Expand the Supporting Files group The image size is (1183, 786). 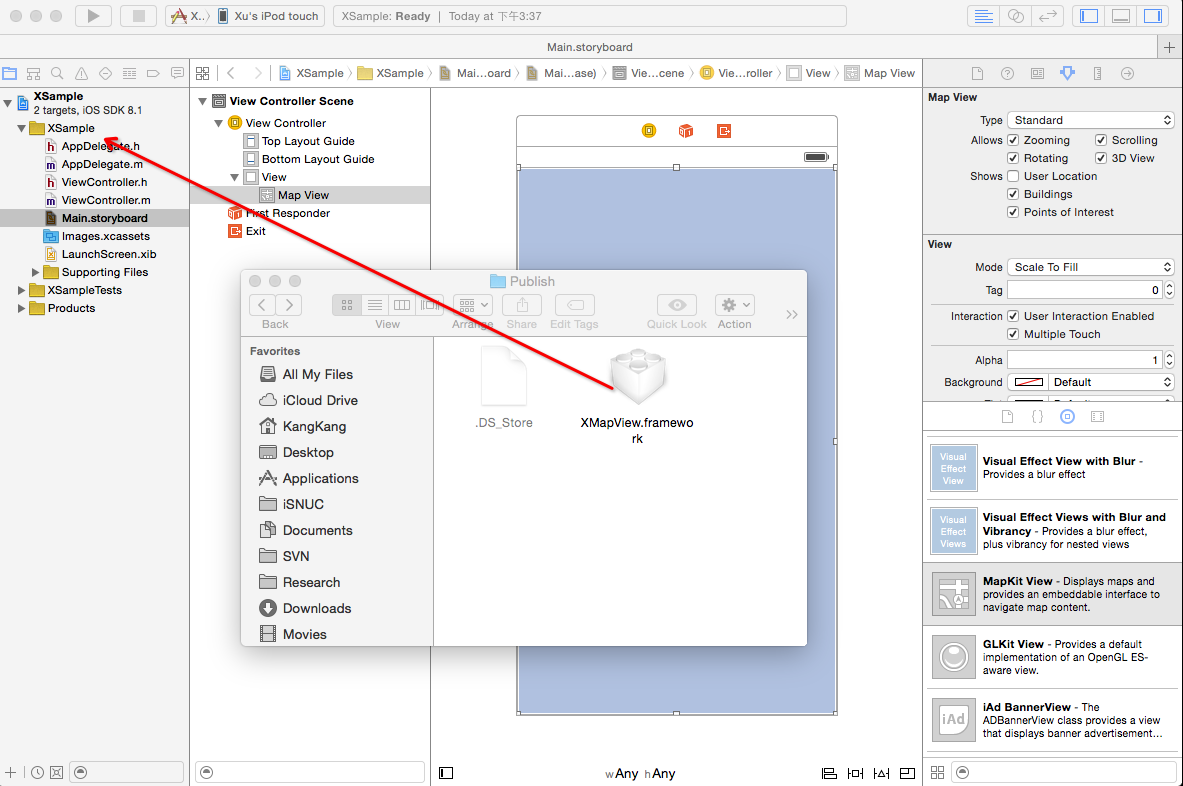(37, 272)
